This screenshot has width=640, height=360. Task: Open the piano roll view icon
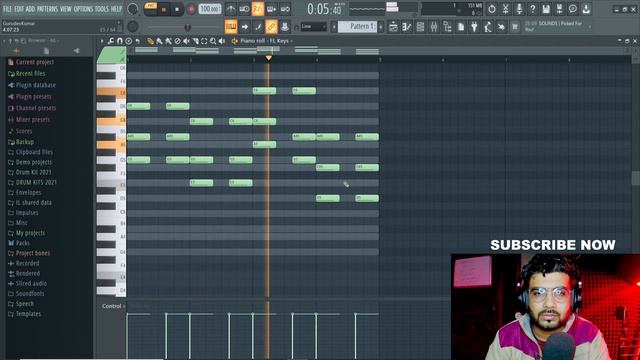point(407,27)
